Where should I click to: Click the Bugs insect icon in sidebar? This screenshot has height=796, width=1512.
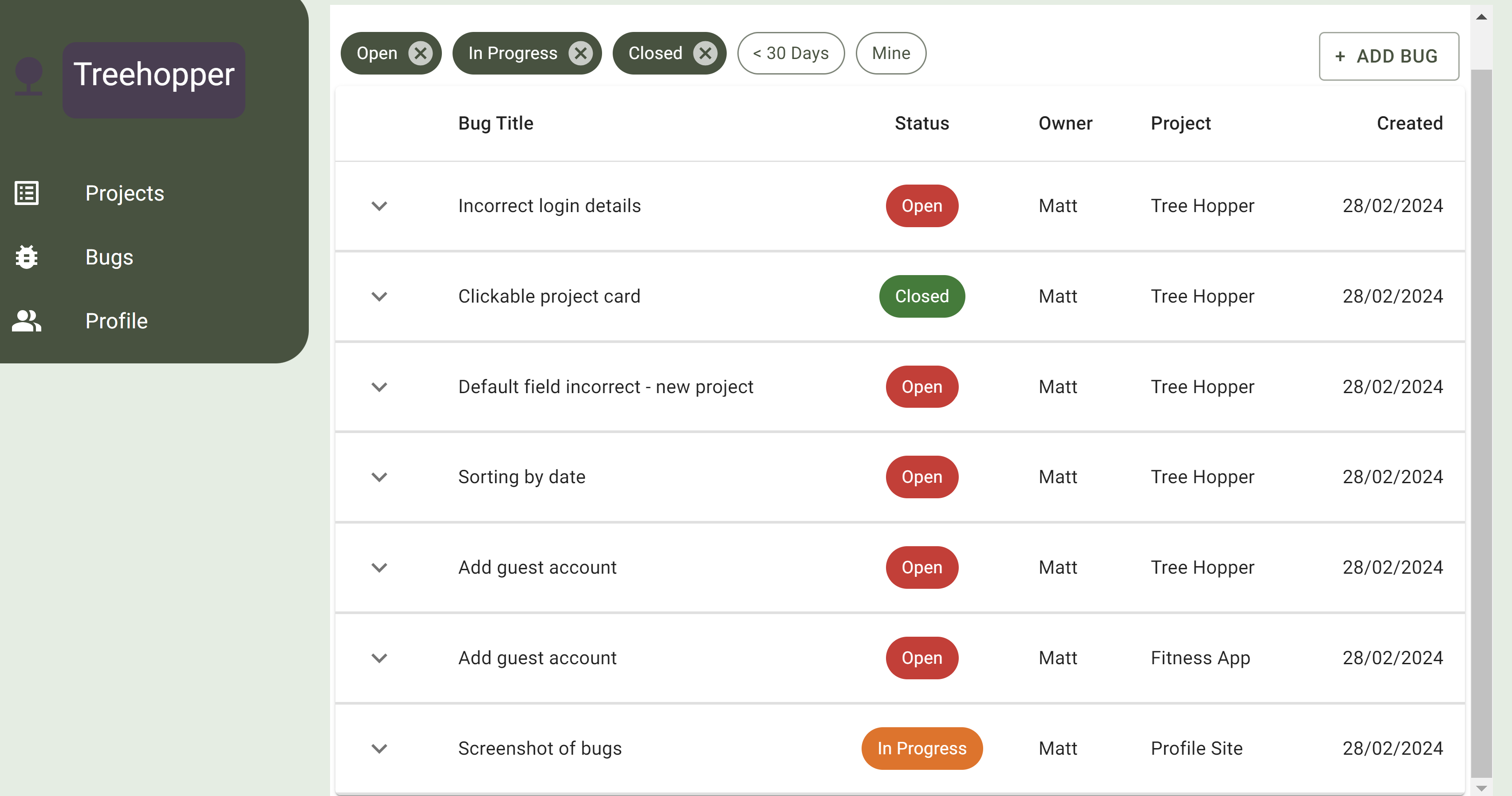[27, 257]
